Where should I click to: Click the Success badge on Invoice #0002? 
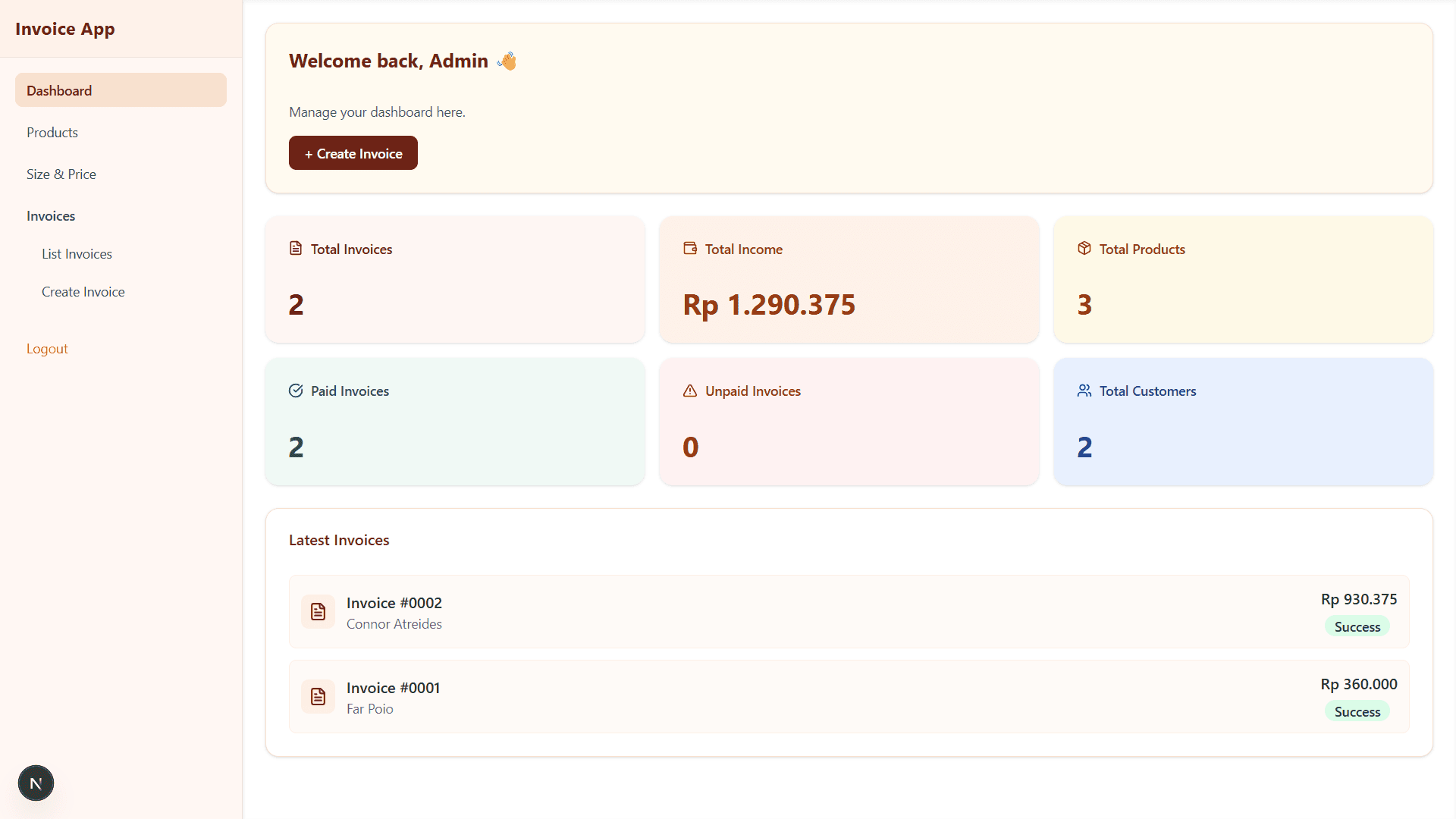tap(1357, 626)
